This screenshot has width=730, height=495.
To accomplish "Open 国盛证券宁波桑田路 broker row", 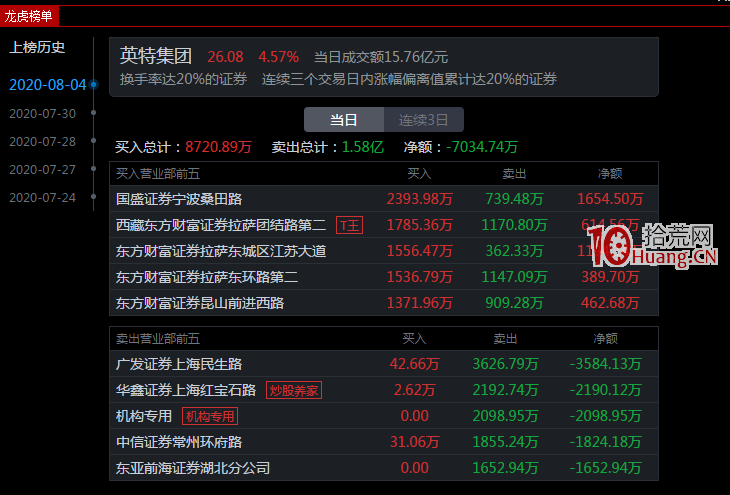I will point(384,199).
